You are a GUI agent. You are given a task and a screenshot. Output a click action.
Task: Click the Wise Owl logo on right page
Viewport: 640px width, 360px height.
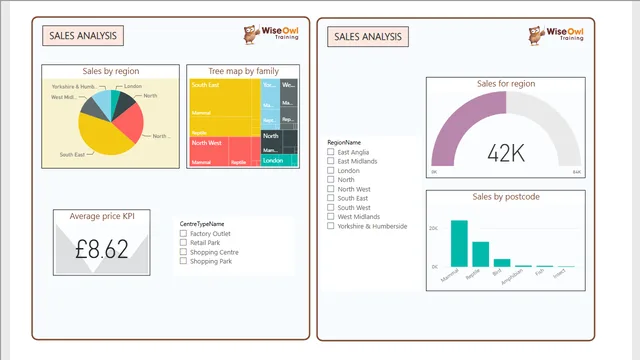coord(556,35)
